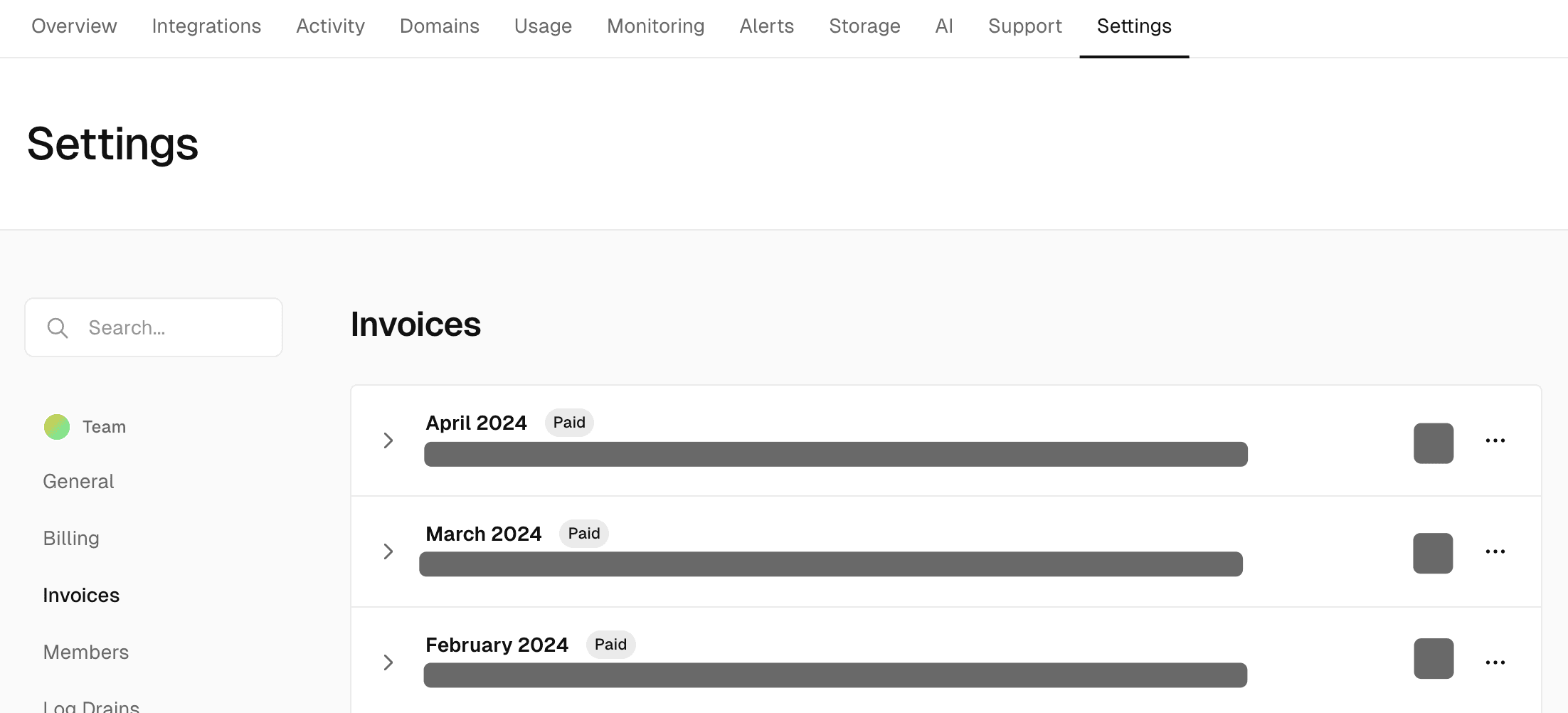This screenshot has width=1568, height=713.
Task: Click the search magnifier icon
Action: pos(58,327)
